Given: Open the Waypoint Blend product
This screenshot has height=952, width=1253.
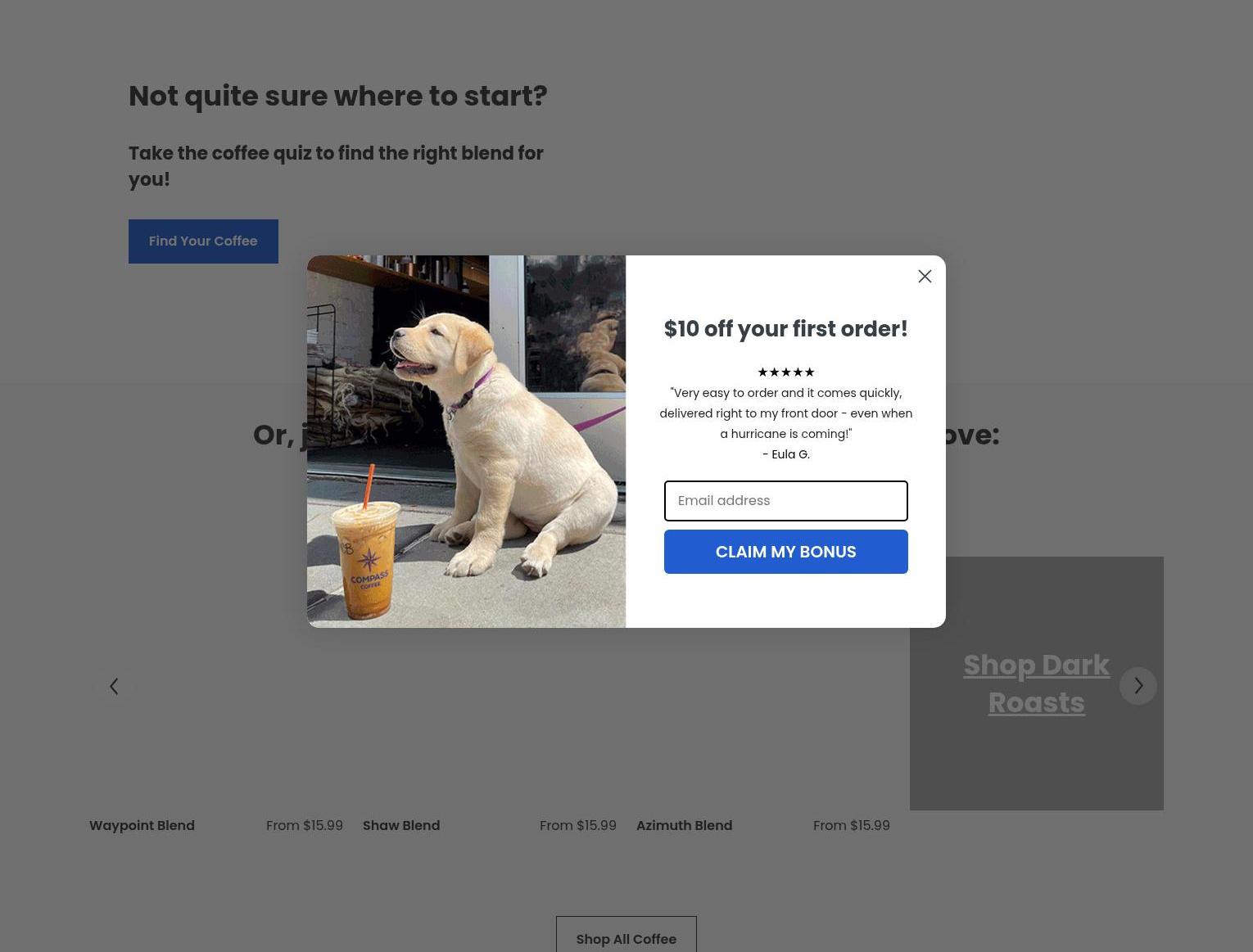Looking at the screenshot, I should (142, 825).
